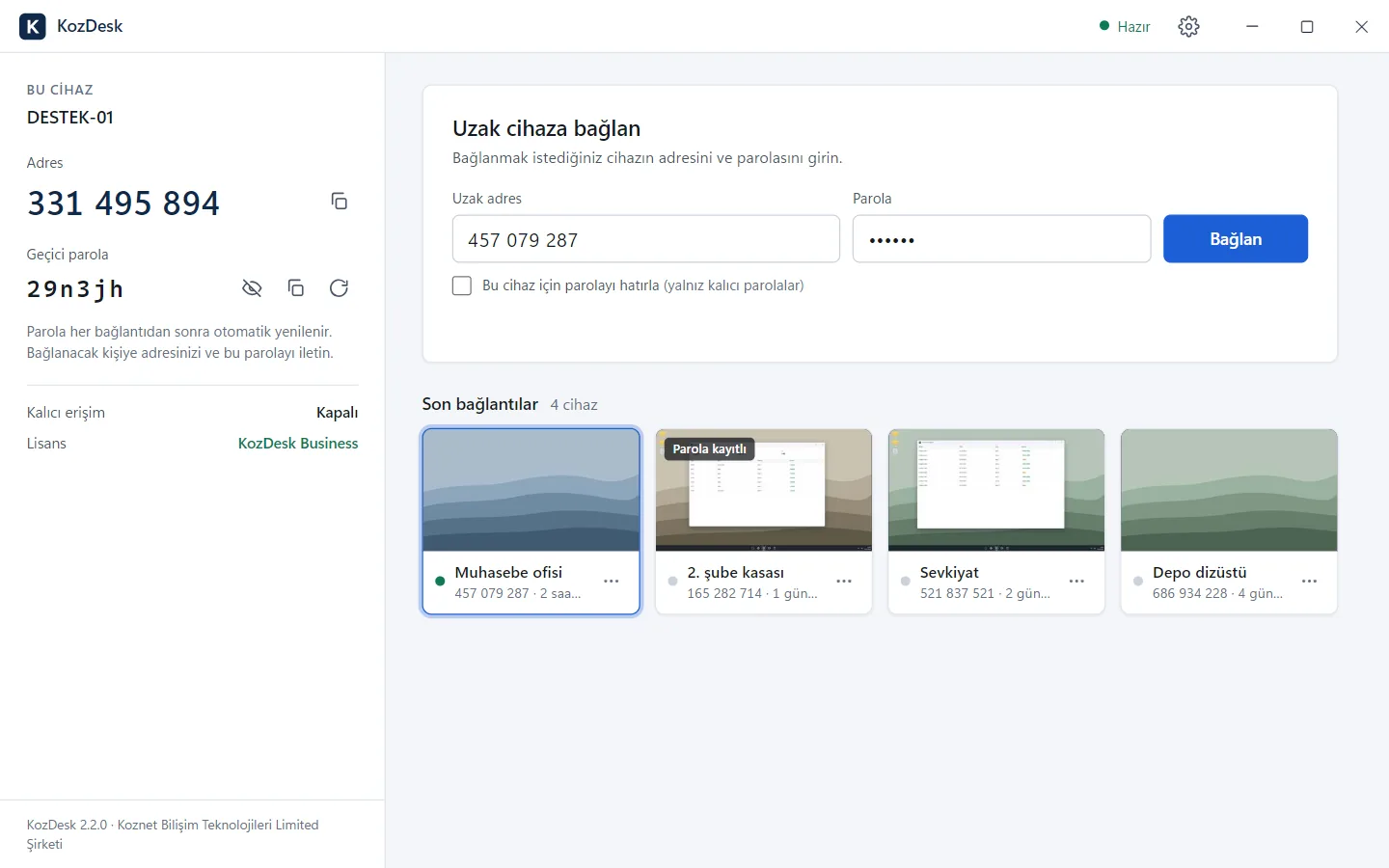Focus the Uzak adres input field
The width and height of the screenshot is (1389, 868).
click(x=646, y=239)
